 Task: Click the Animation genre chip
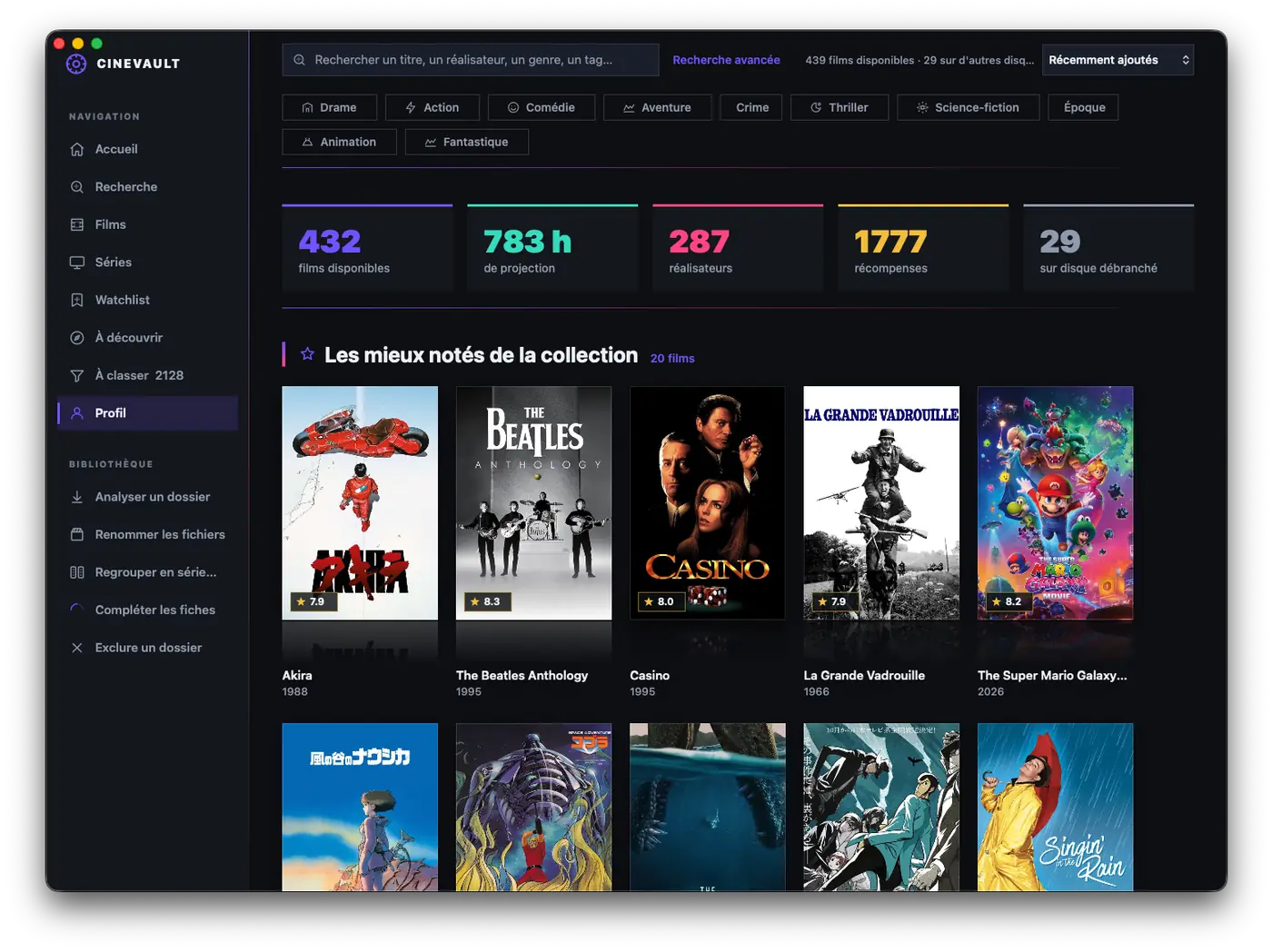[339, 142]
